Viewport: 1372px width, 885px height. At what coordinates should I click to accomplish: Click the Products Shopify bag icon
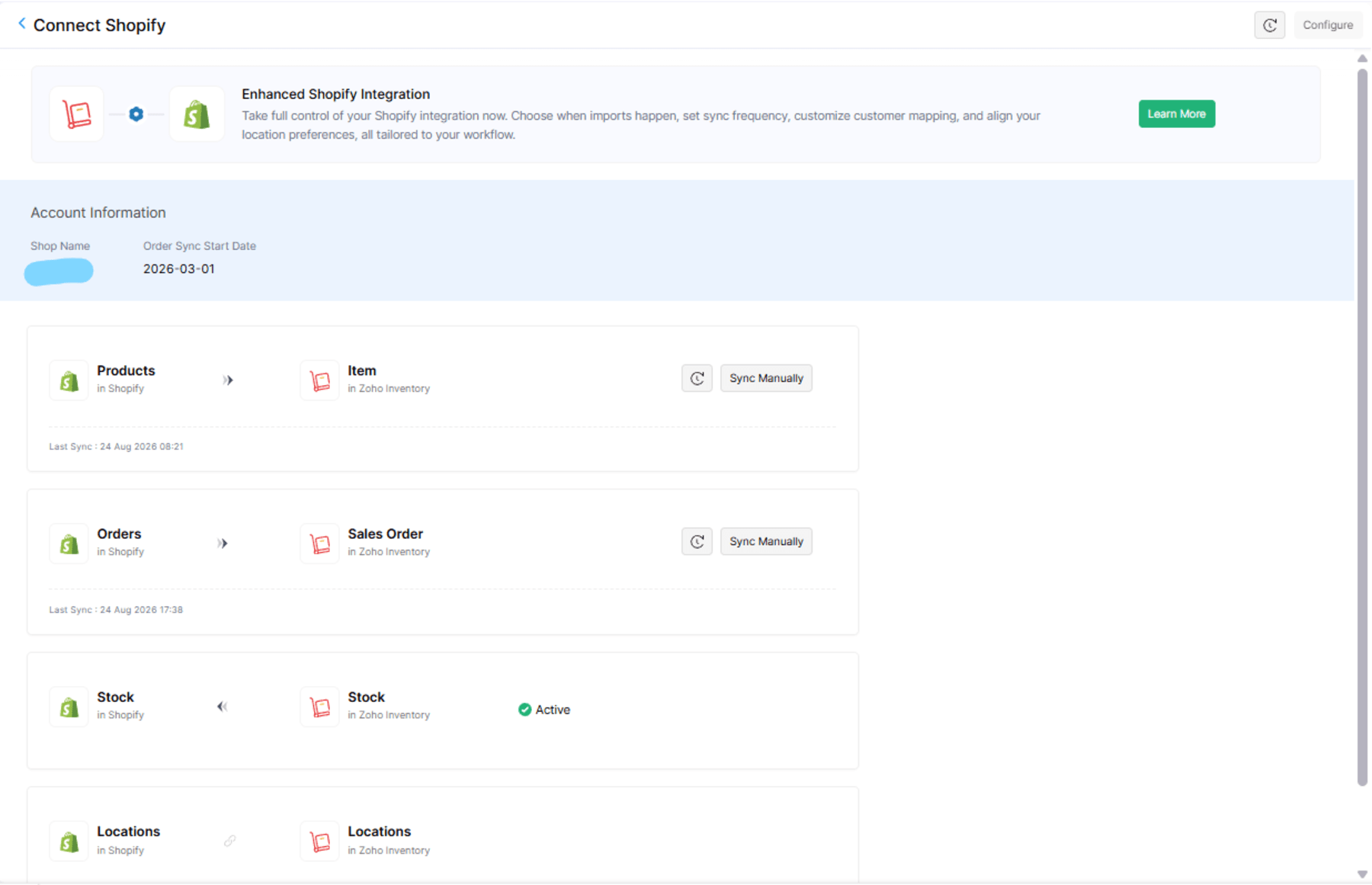pos(69,380)
